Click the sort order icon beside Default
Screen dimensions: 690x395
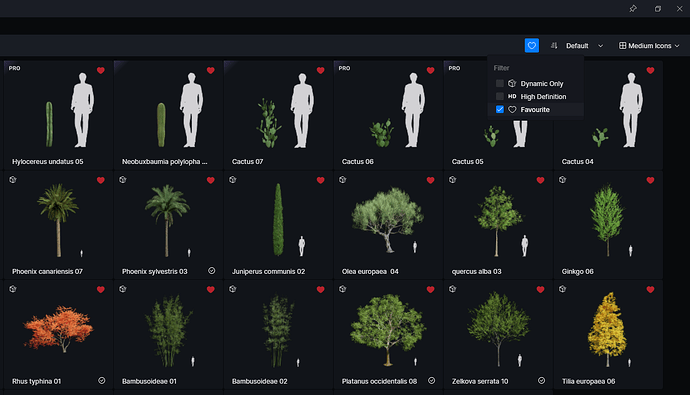tap(554, 46)
